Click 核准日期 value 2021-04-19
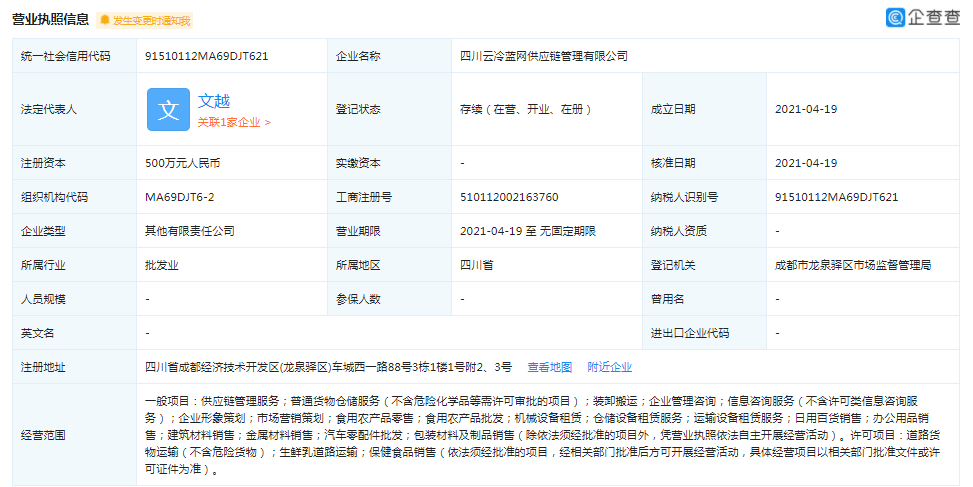This screenshot has width=973, height=487. point(805,163)
